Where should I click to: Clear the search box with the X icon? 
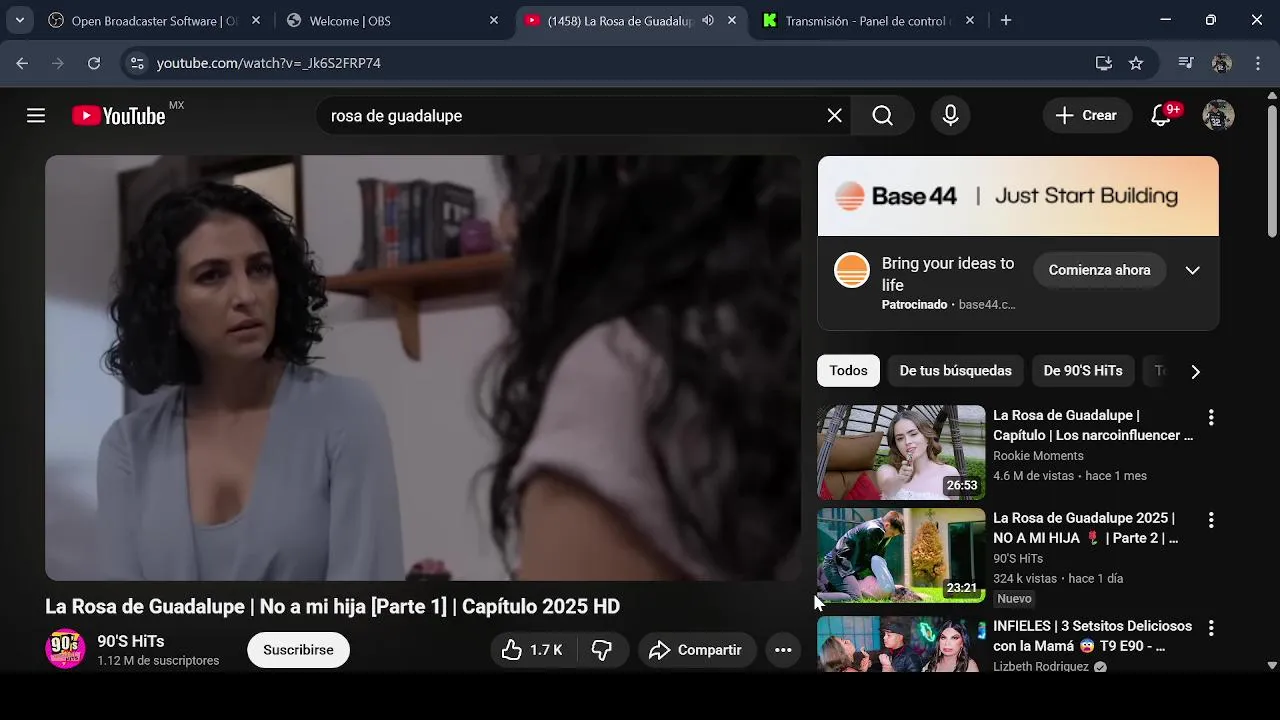835,116
